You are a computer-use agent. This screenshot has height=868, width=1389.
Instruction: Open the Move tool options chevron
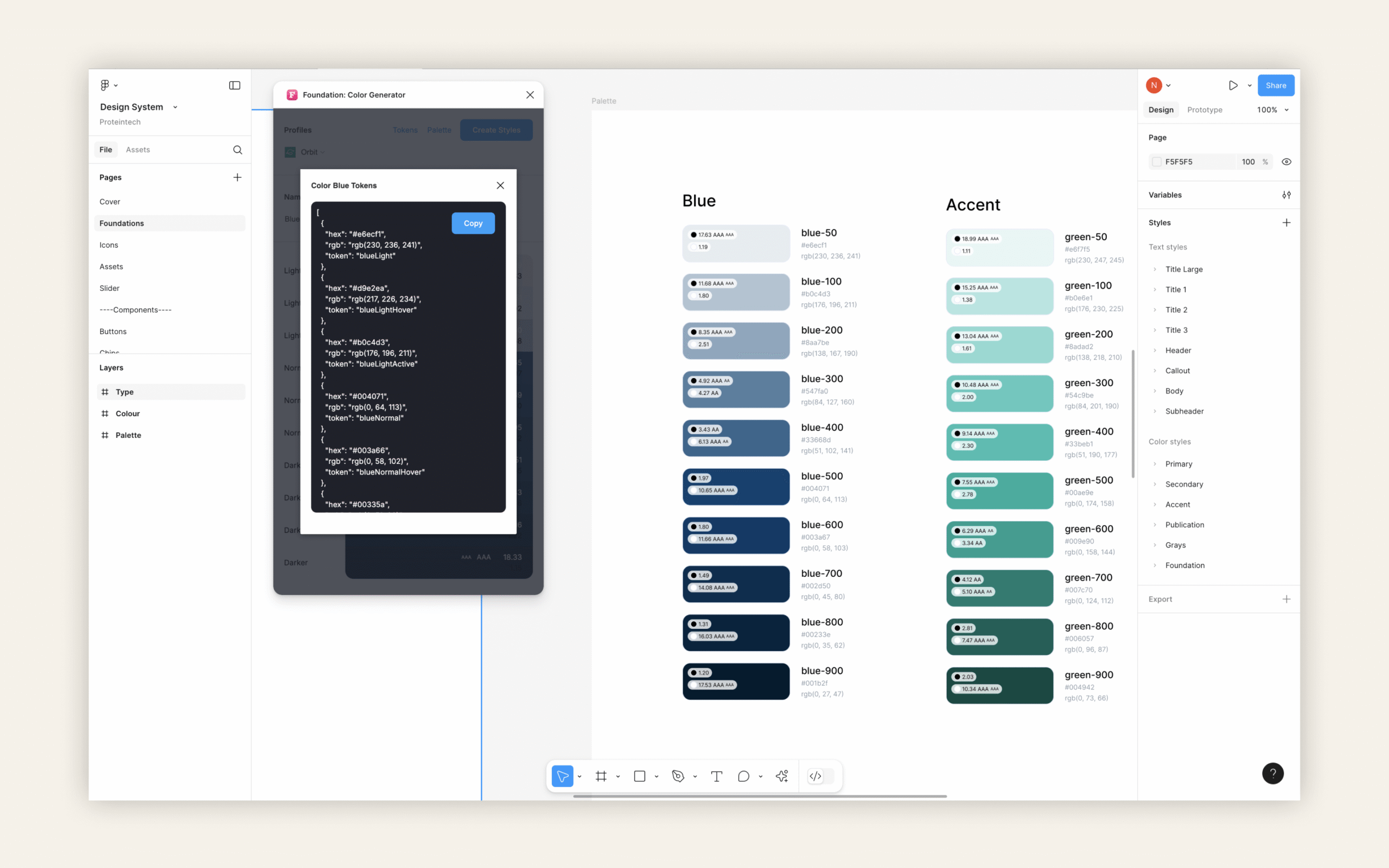[579, 777]
